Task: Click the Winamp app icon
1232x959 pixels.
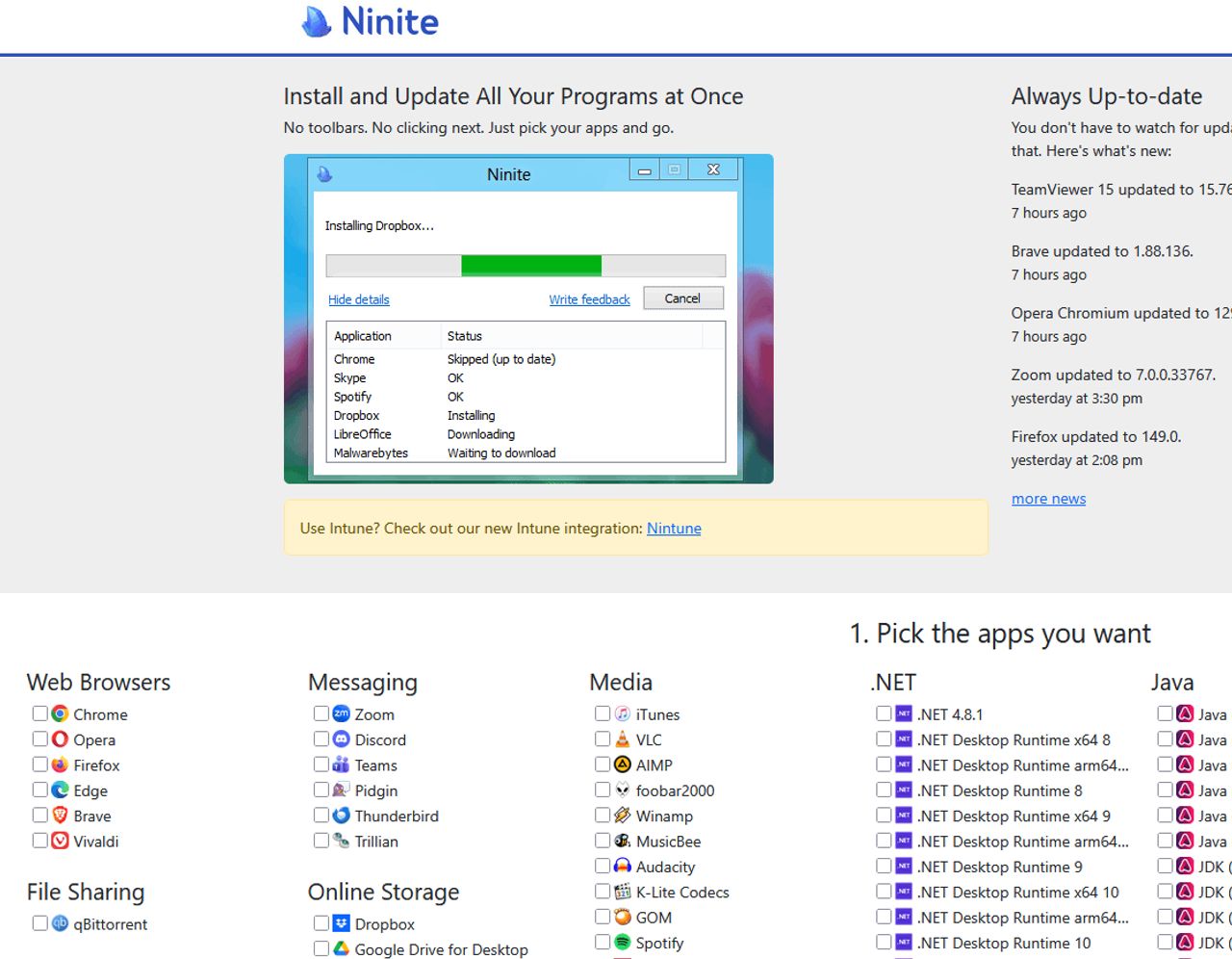Action: pos(623,816)
